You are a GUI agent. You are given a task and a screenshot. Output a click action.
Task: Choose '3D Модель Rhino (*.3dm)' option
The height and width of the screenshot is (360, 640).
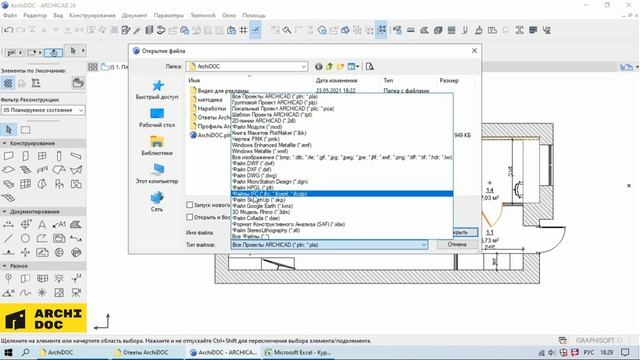(x=342, y=212)
